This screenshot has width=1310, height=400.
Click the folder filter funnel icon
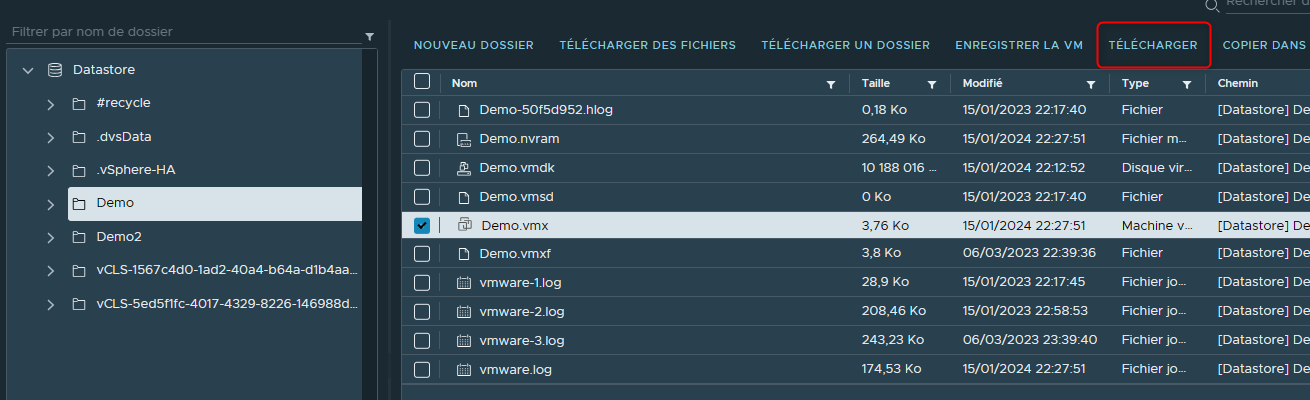pos(369,36)
